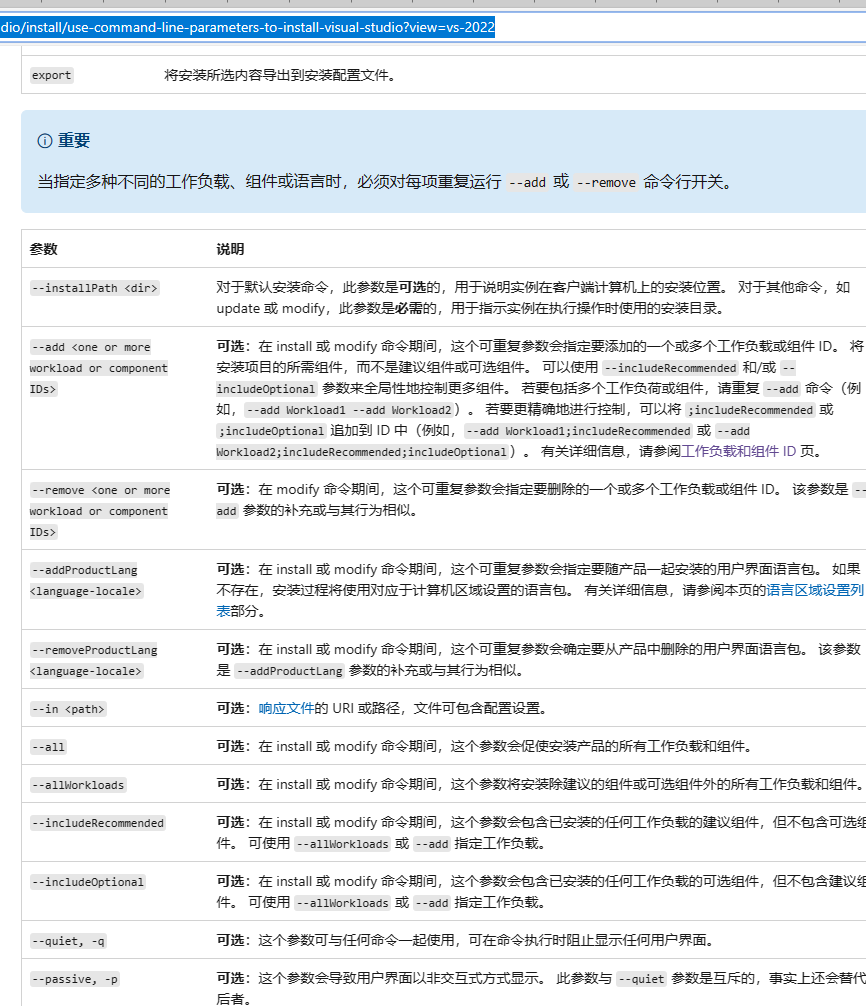Click the --add Workload1 --add Workload2 example
Viewport: 866px width, 1006px height.
point(349,410)
